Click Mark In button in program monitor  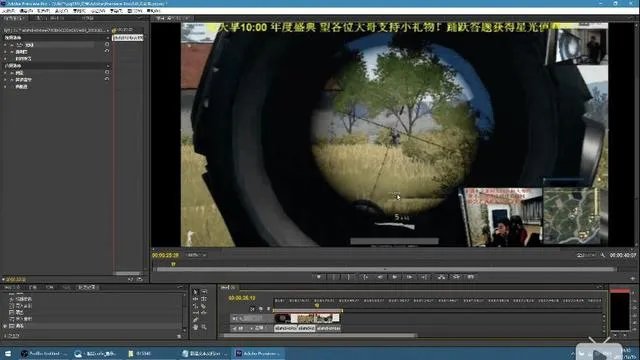tap(334, 277)
